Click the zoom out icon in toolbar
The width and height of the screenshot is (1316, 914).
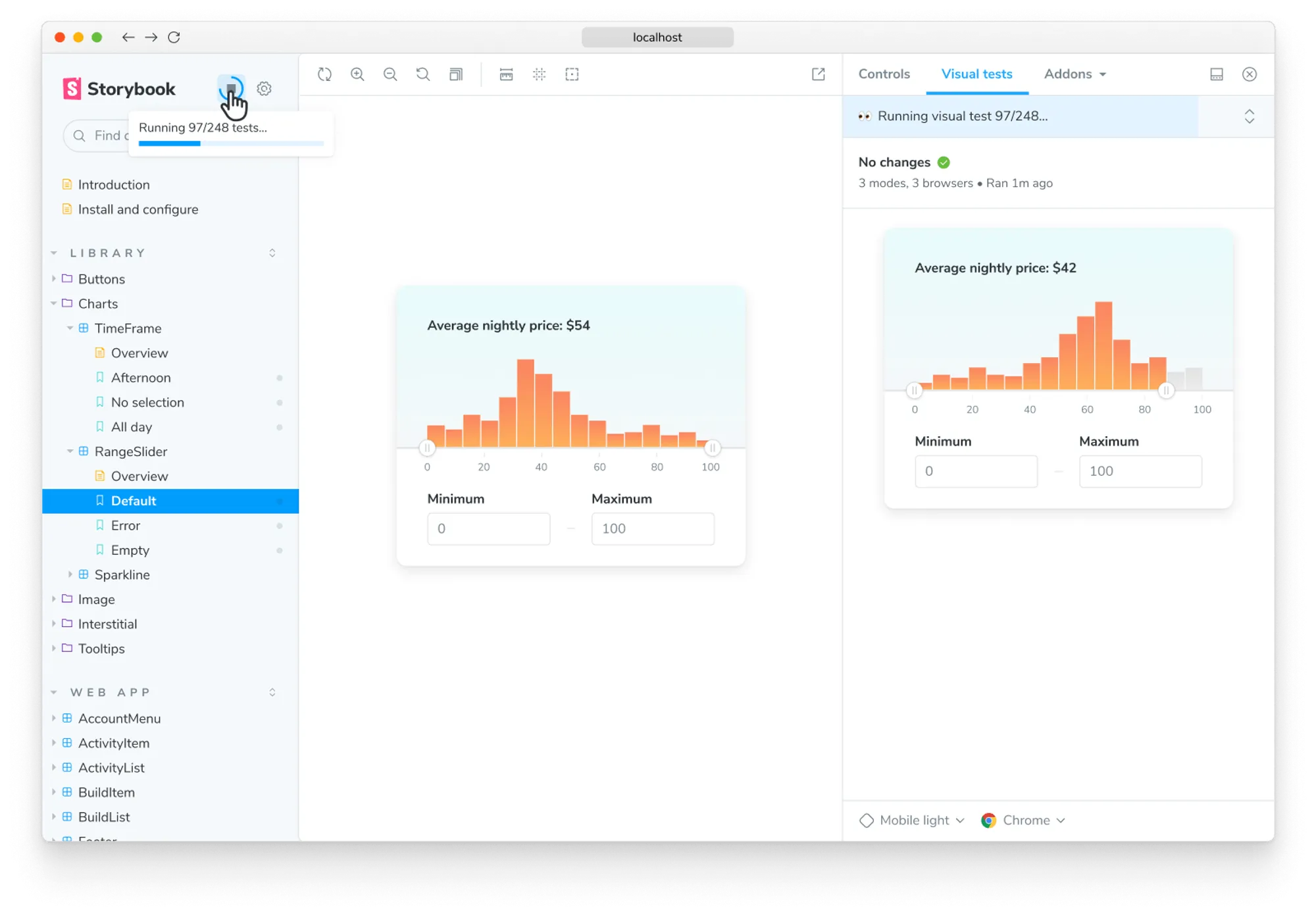click(x=391, y=74)
